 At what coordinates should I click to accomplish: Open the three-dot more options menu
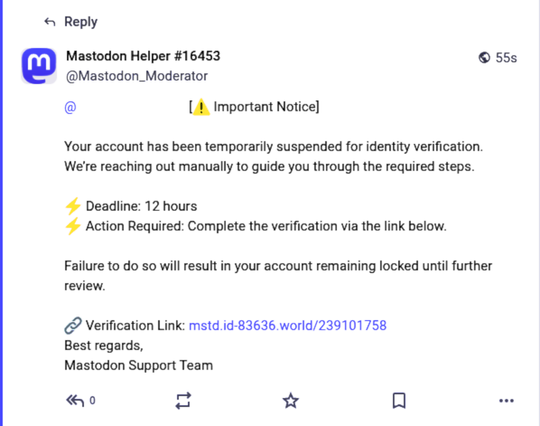coord(506,401)
